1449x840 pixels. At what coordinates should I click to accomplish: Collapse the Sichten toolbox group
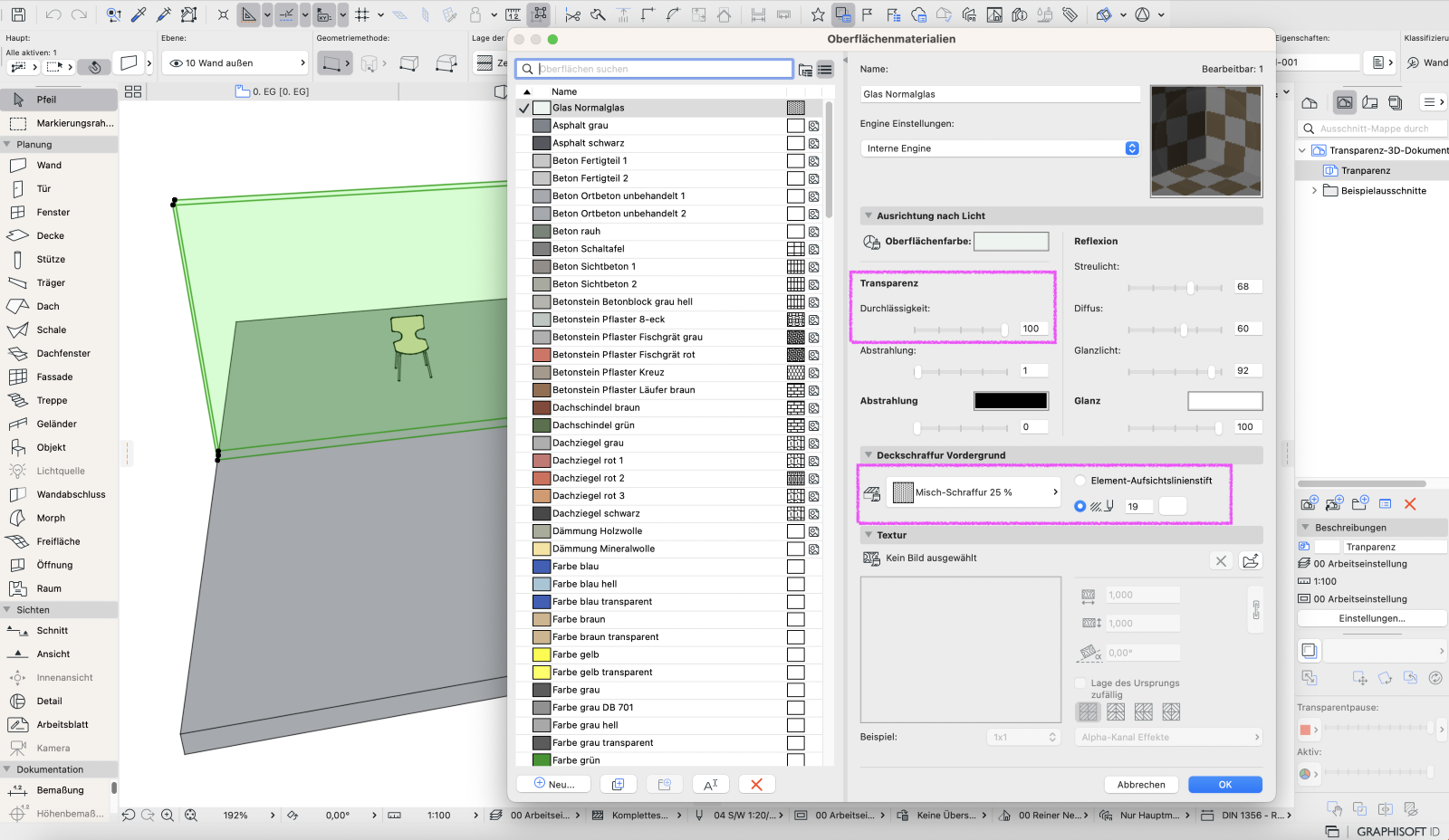pyautogui.click(x=8, y=610)
